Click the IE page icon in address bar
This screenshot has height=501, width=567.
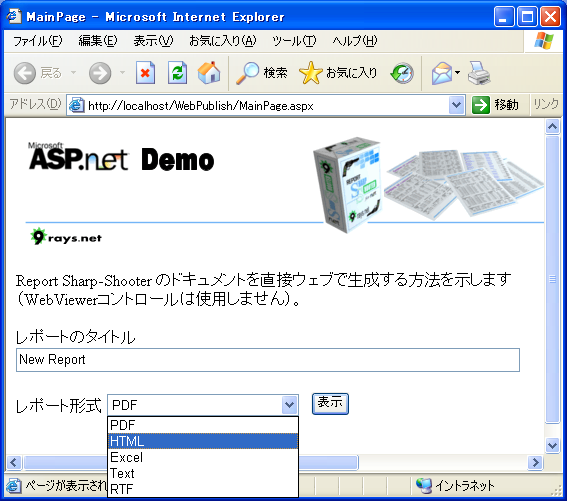click(77, 105)
